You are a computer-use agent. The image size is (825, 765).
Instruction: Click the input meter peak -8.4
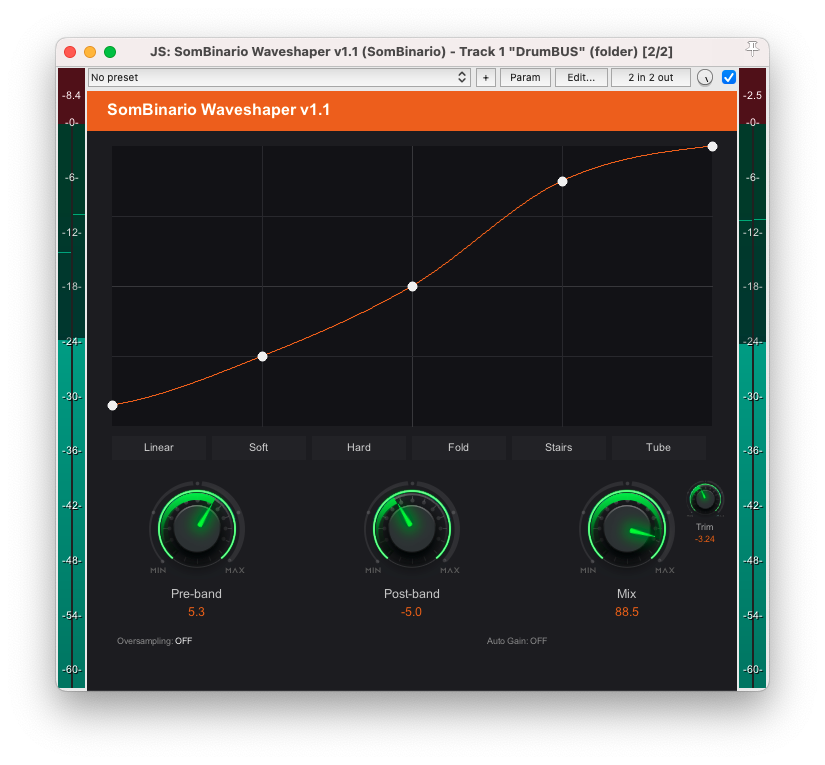(71, 95)
